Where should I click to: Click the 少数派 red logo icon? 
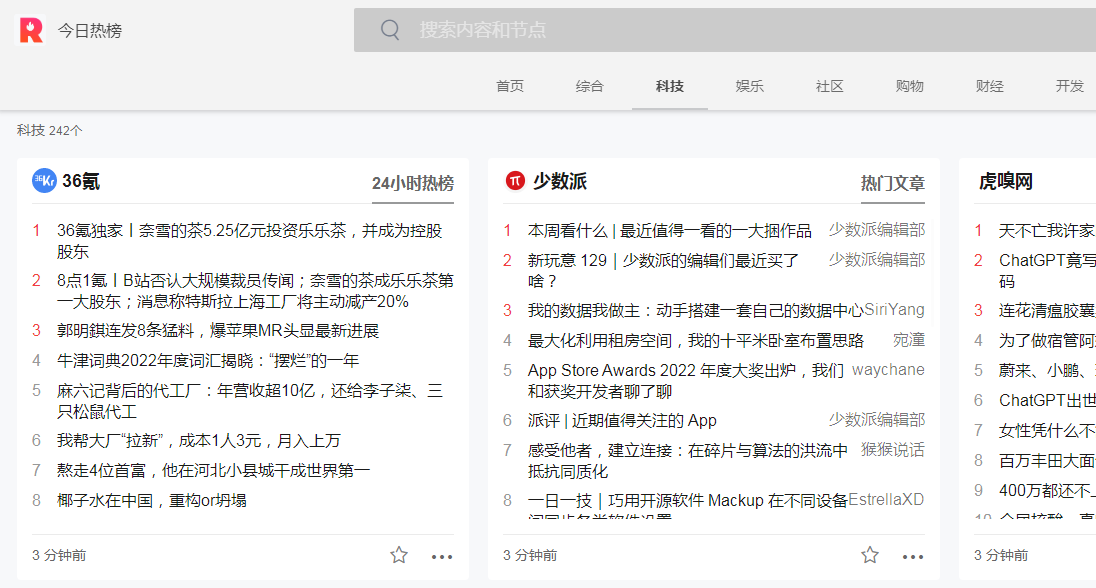click(x=515, y=181)
